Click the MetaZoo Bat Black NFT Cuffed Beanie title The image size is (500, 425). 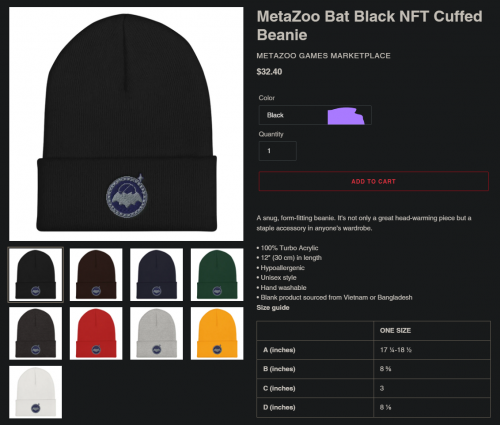click(x=369, y=26)
